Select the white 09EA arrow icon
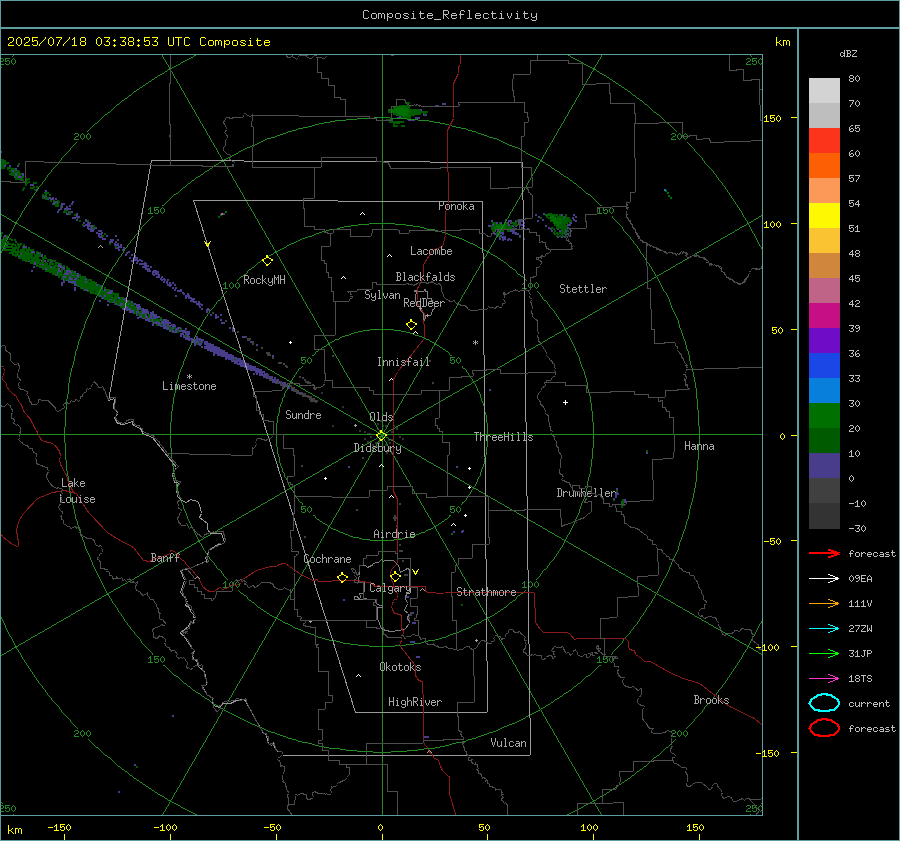Viewport: 900px width, 841px height. point(824,579)
